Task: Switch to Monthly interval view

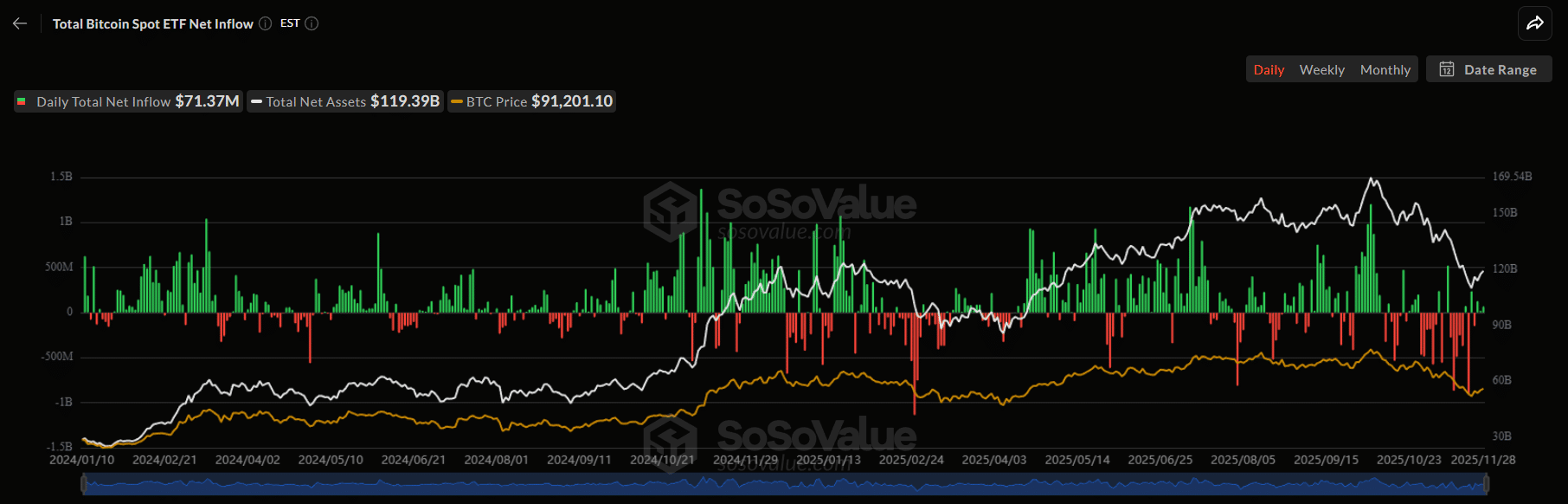Action: tap(1385, 69)
